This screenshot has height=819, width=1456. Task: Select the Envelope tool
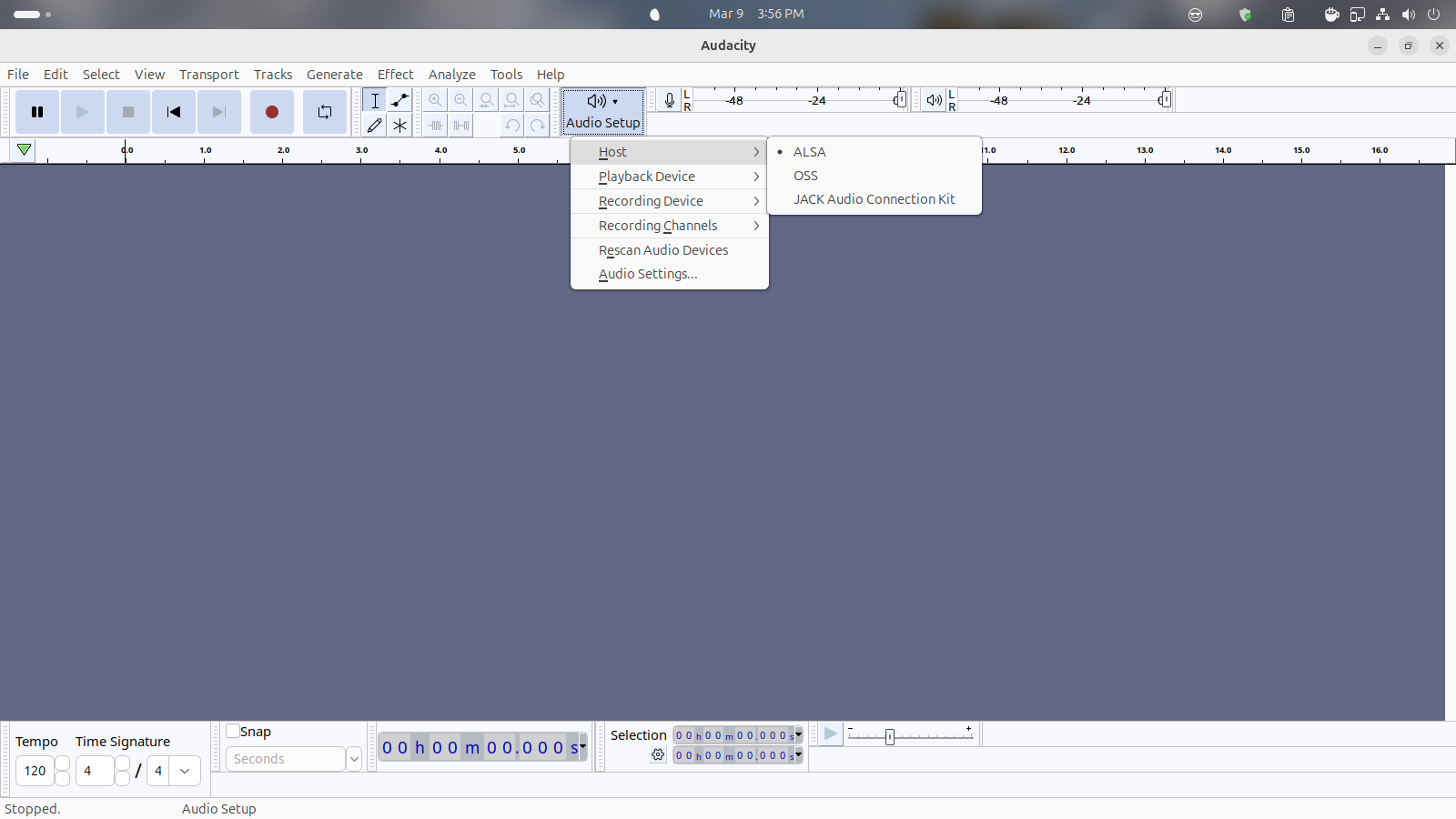[399, 100]
